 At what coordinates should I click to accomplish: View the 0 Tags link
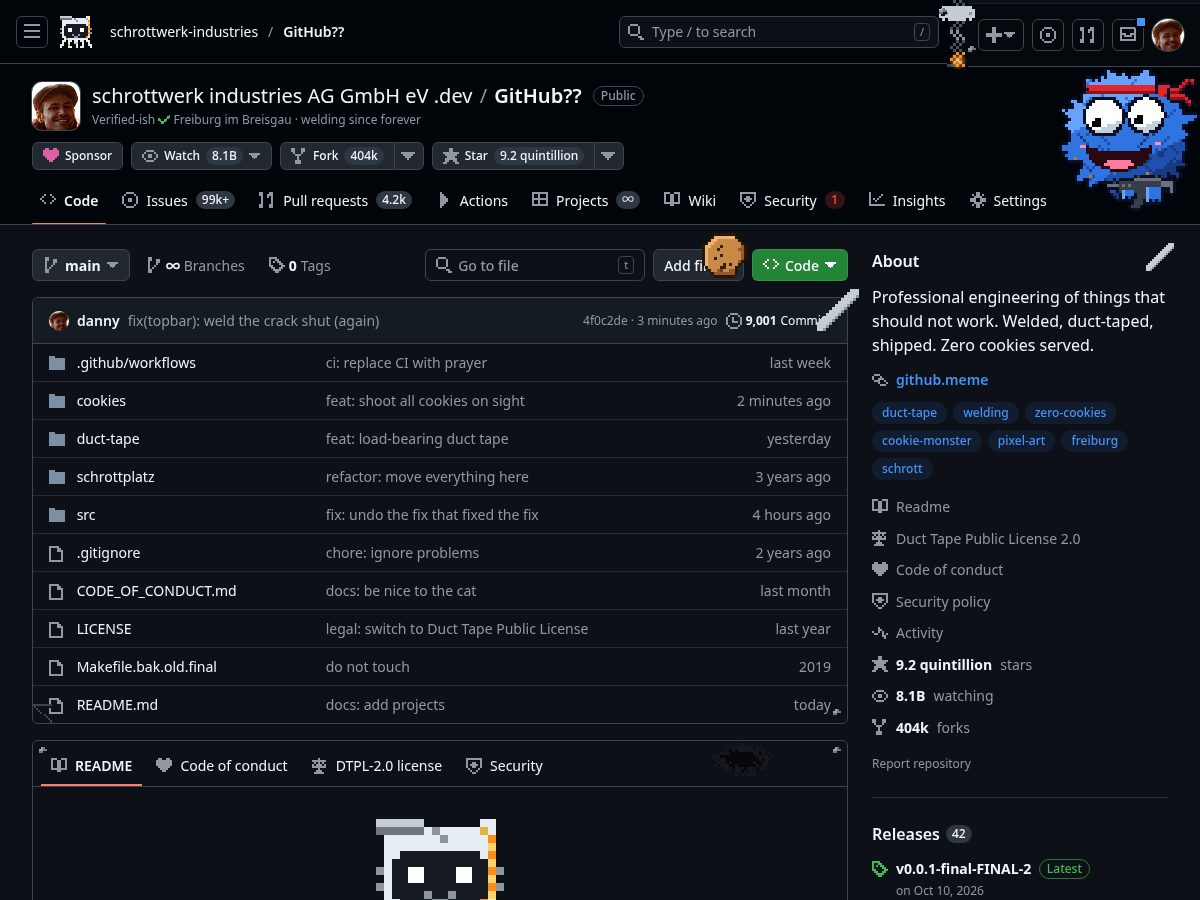pyautogui.click(x=300, y=265)
